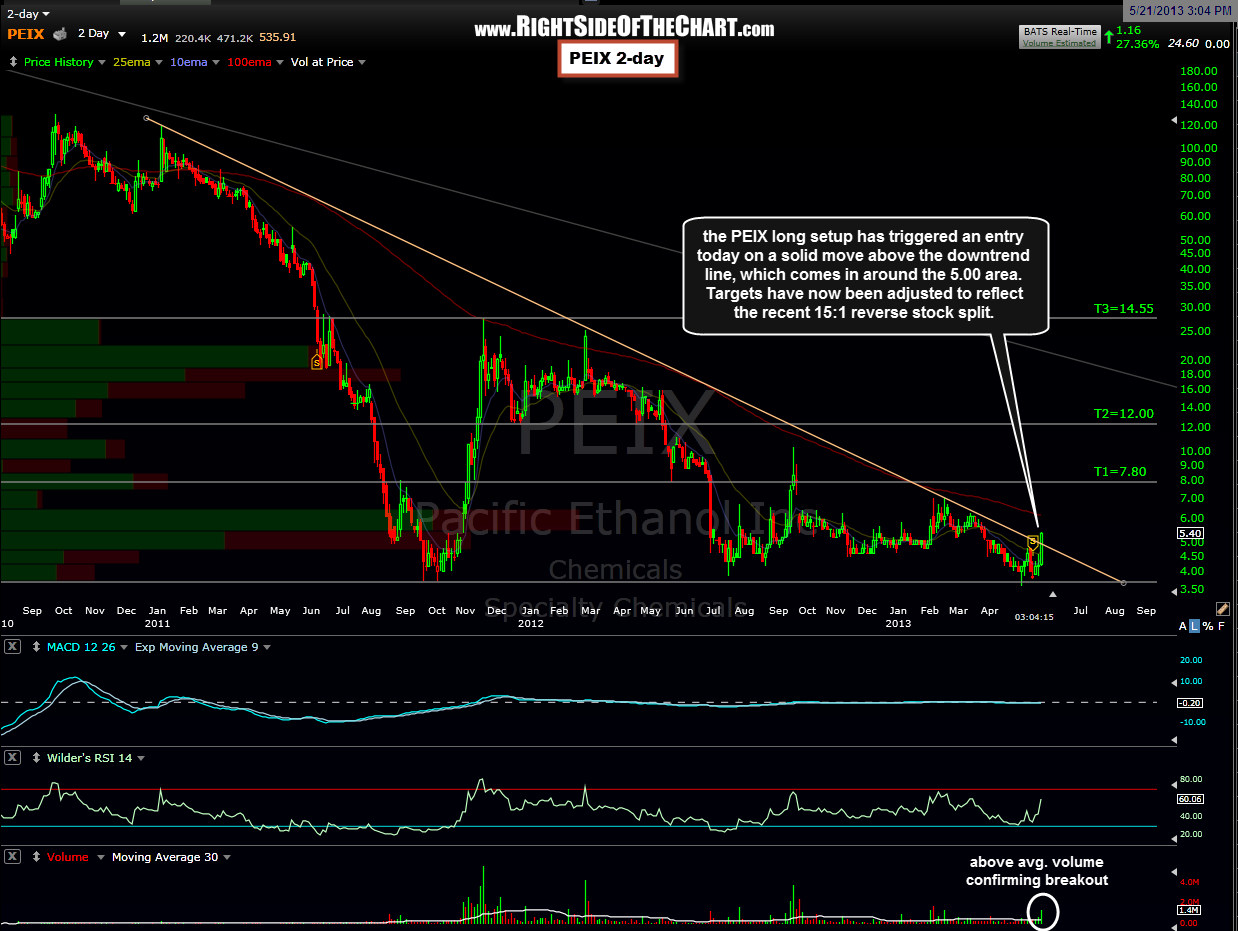Click the Volume Estimated link

click(x=1059, y=43)
